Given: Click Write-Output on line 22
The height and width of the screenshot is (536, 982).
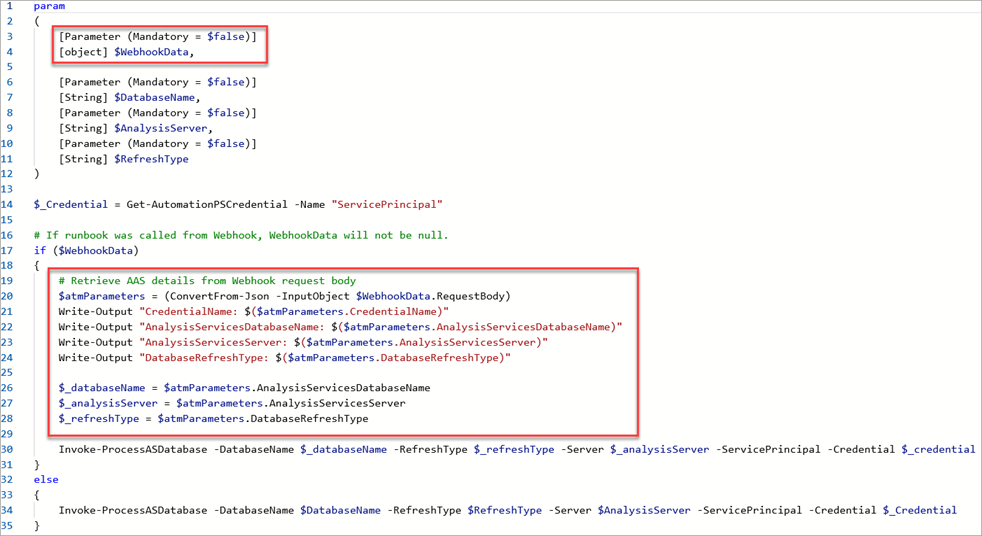Looking at the screenshot, I should (96, 327).
